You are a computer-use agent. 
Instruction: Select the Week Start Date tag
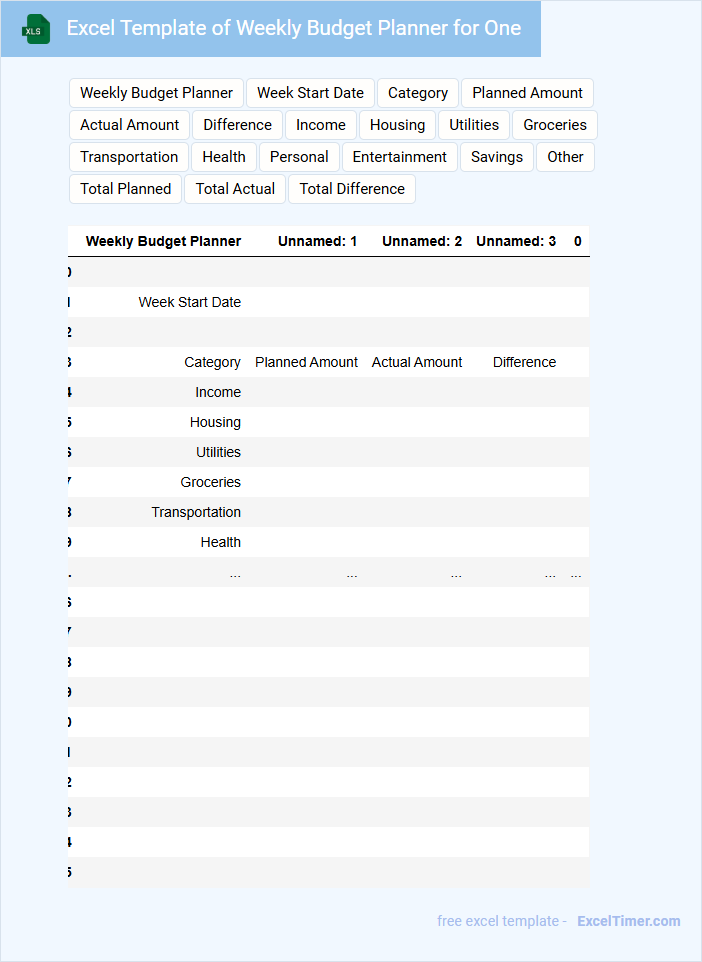[x=310, y=93]
